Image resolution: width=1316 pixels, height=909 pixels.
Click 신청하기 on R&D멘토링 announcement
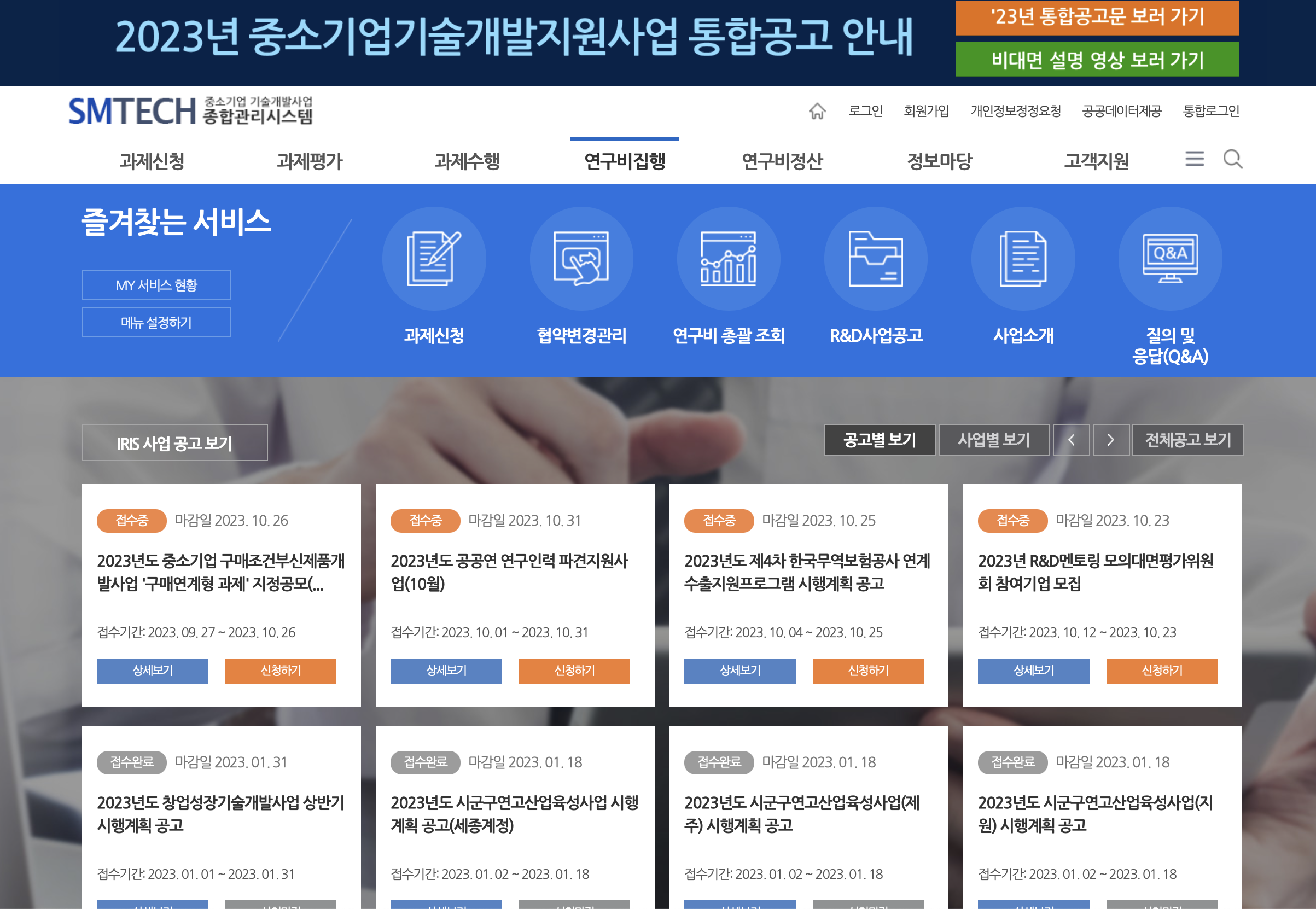(x=1162, y=671)
